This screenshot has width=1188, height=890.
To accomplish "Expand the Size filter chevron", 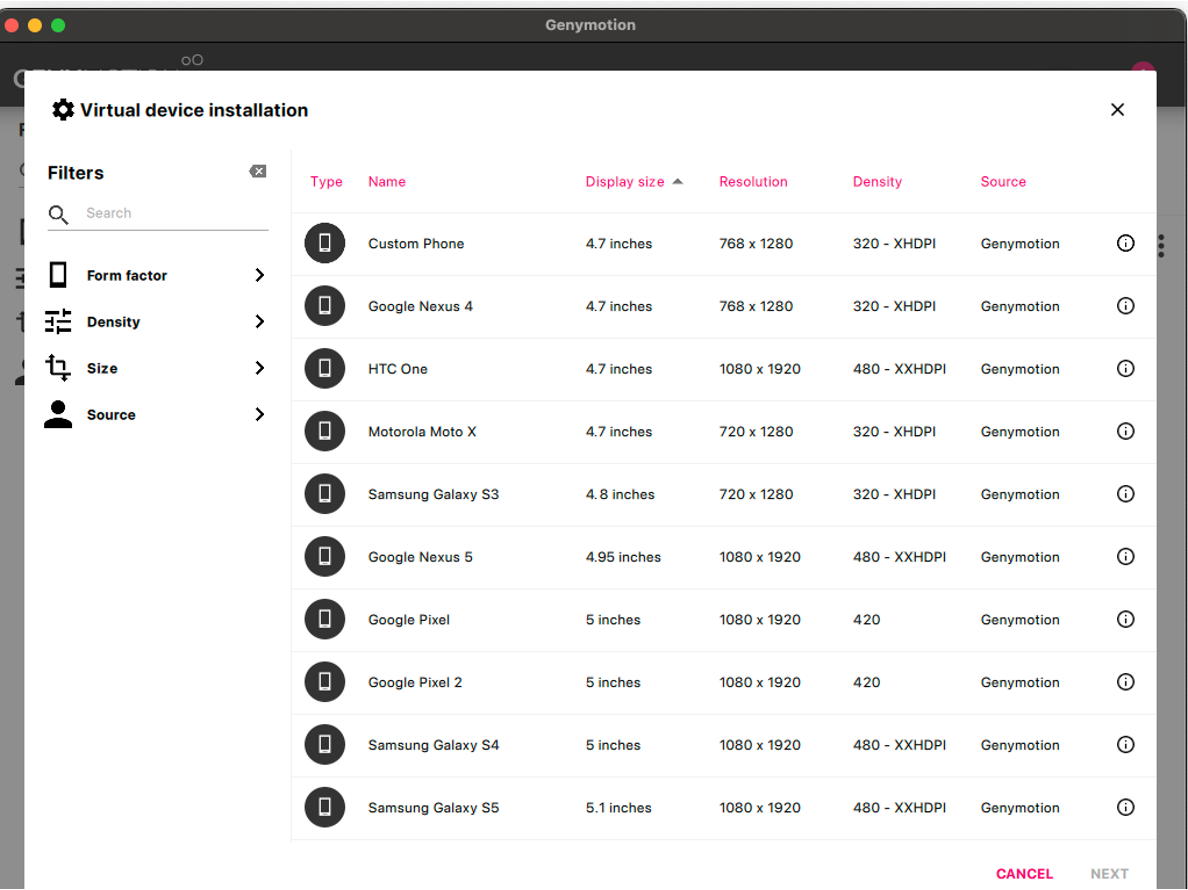I will click(x=260, y=368).
